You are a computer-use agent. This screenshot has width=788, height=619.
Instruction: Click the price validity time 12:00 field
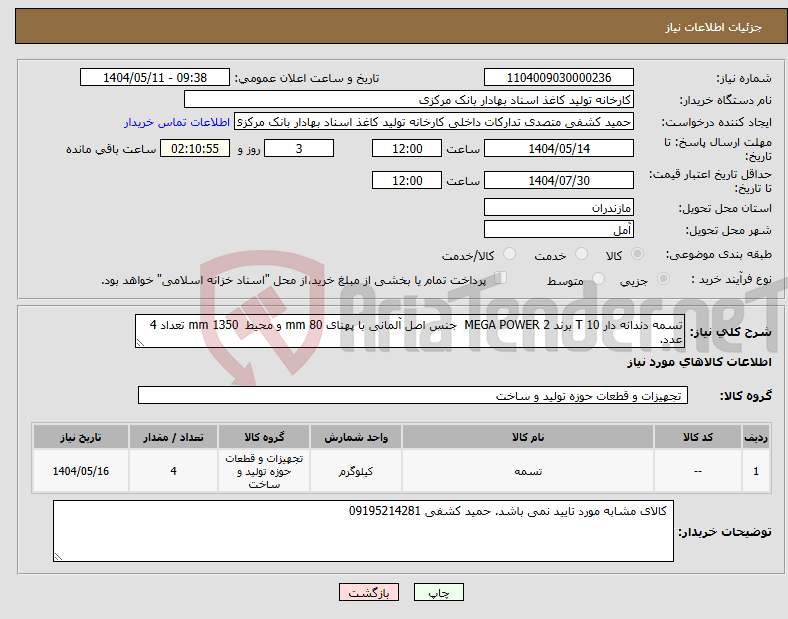pyautogui.click(x=407, y=180)
